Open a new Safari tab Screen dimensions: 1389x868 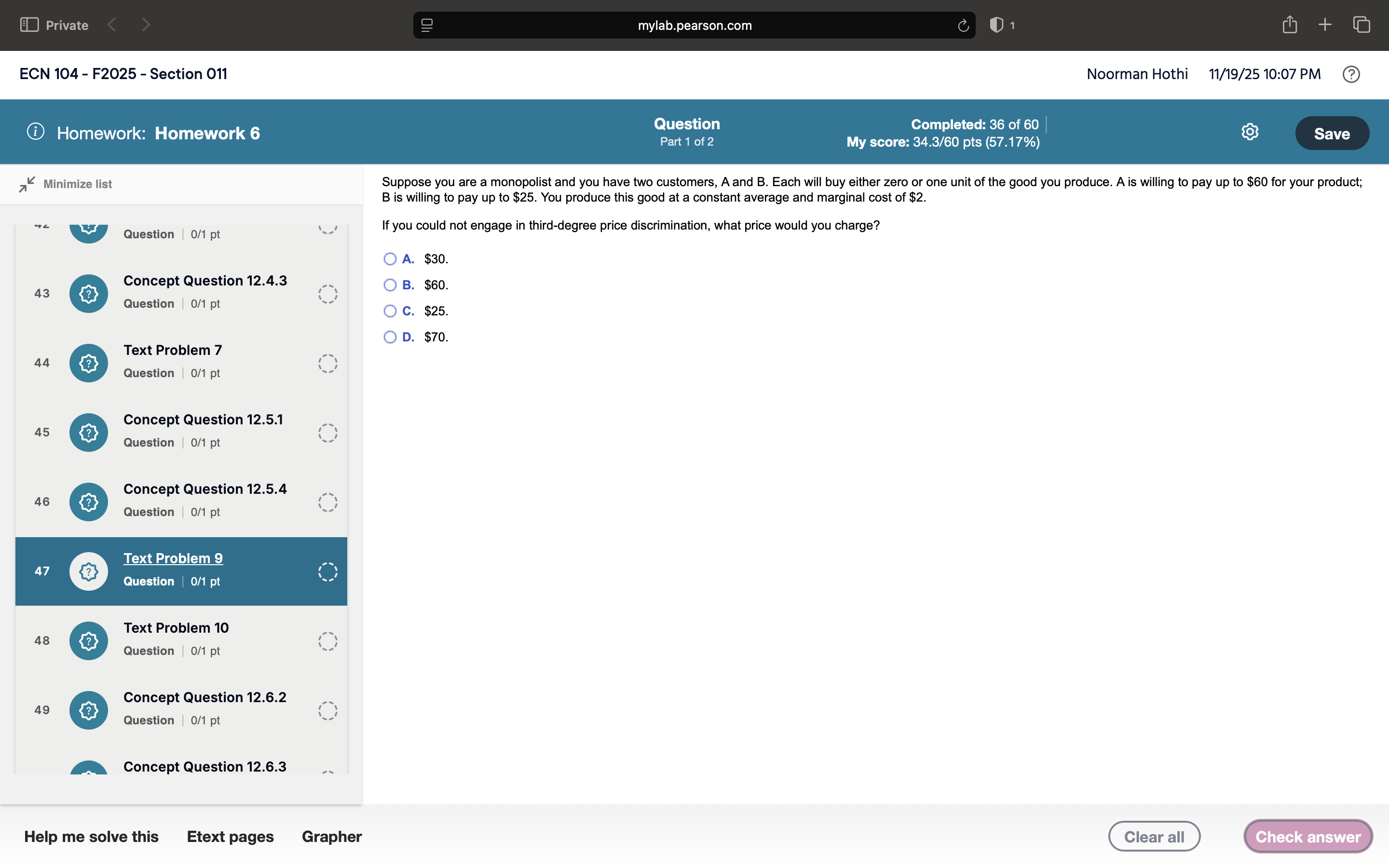tap(1325, 25)
